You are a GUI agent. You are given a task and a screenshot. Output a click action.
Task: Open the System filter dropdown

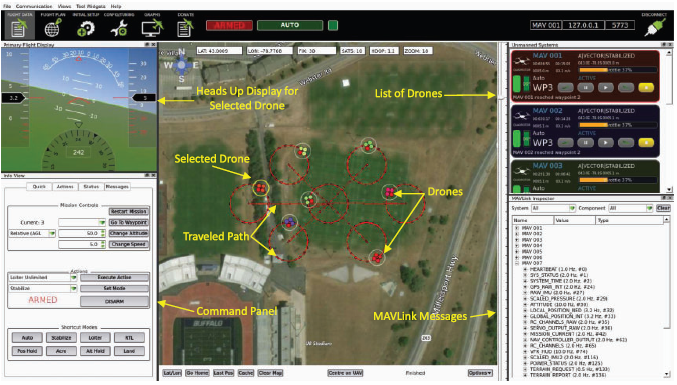point(554,208)
